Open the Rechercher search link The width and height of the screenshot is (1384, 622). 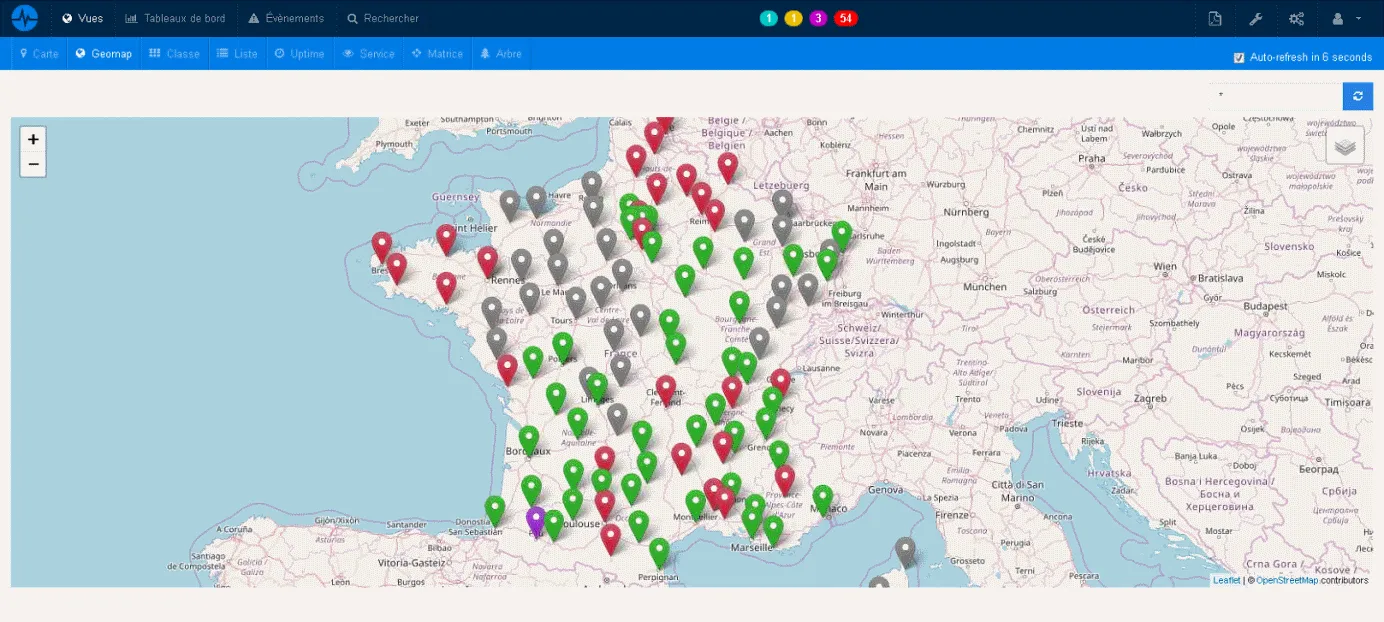coord(383,18)
